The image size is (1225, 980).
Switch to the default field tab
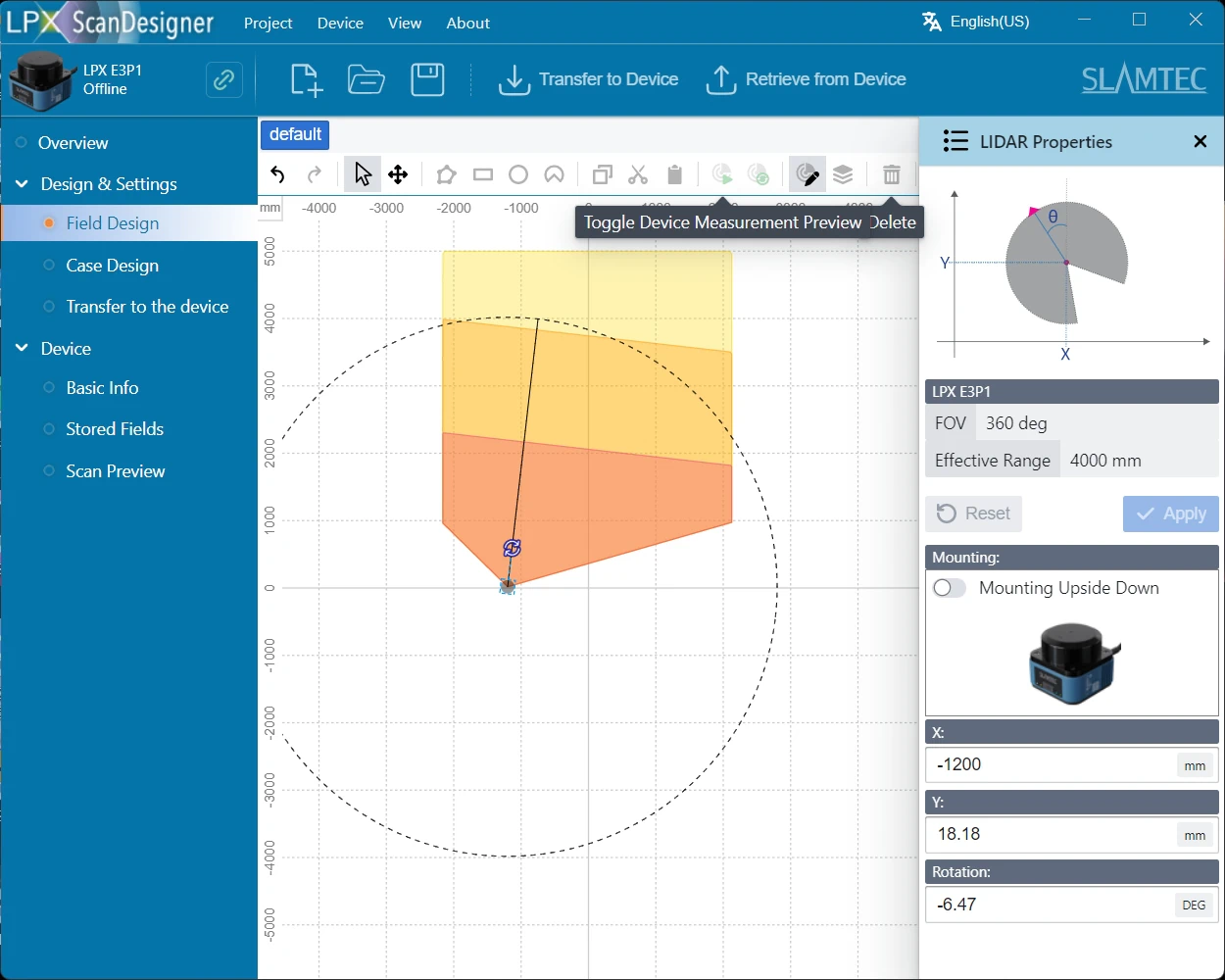point(295,134)
